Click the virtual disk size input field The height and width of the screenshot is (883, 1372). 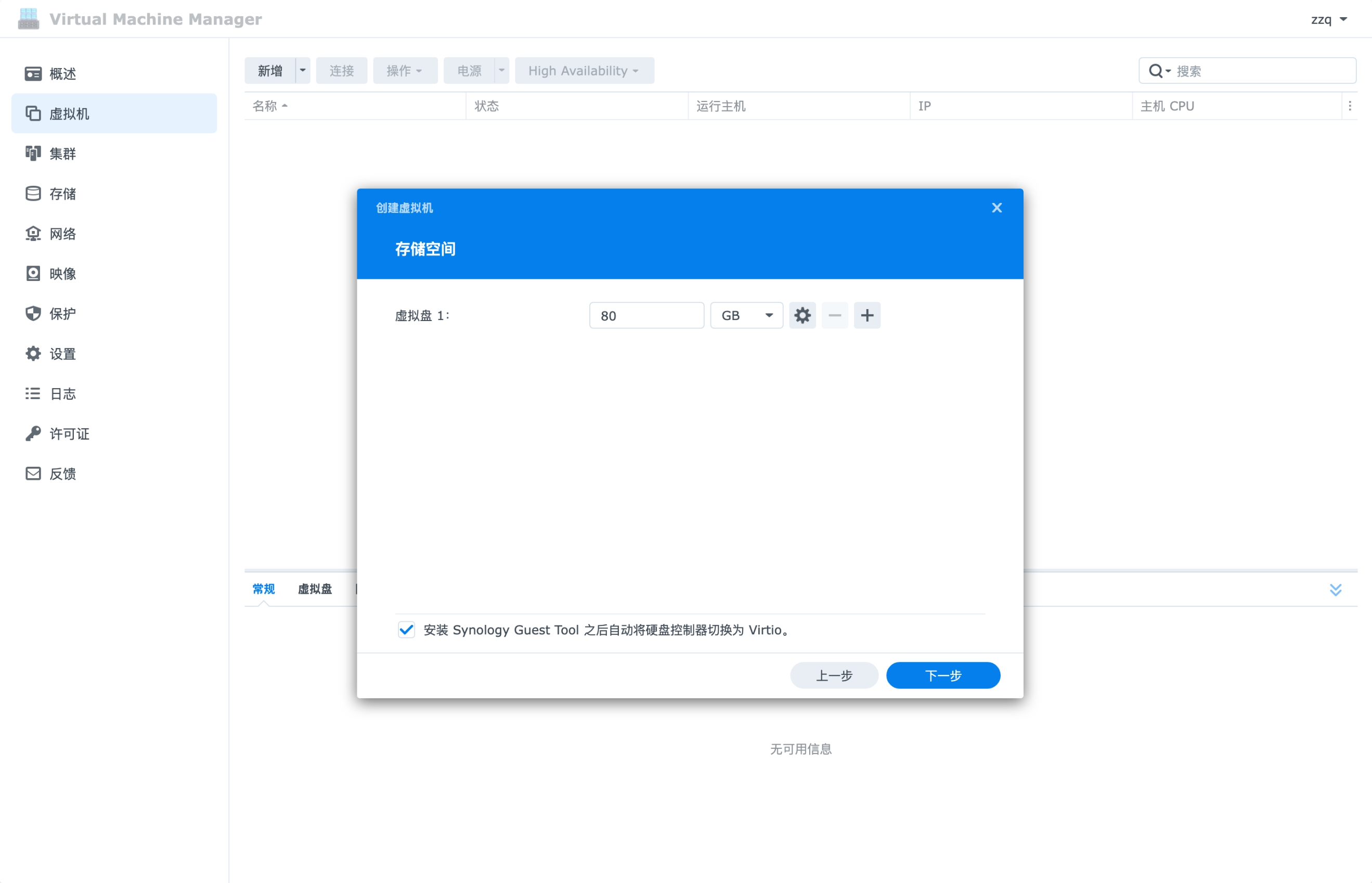(646, 315)
